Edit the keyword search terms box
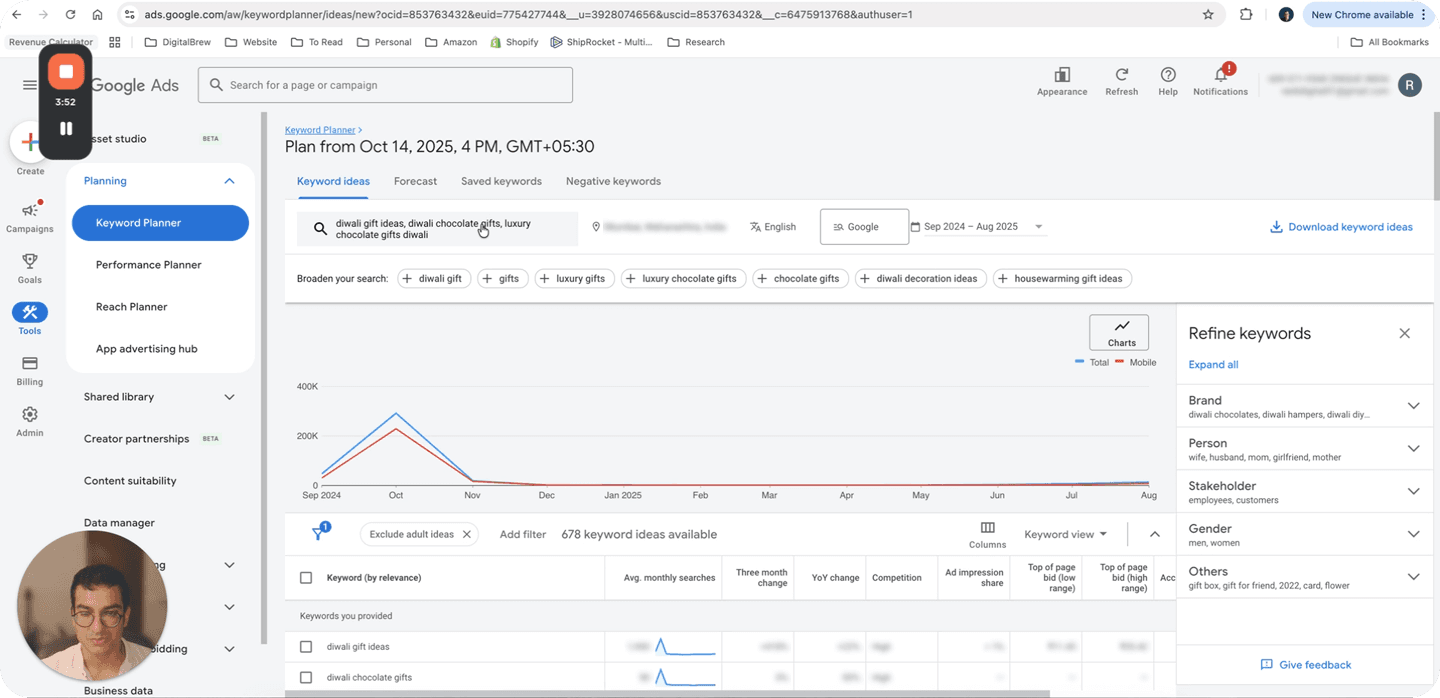The width and height of the screenshot is (1440, 698). tap(437, 229)
